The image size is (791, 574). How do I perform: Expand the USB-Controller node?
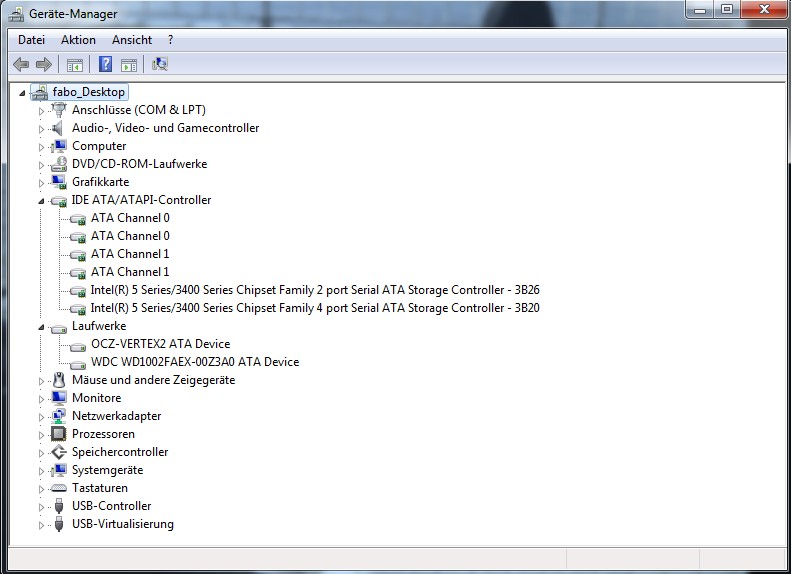click(41, 507)
